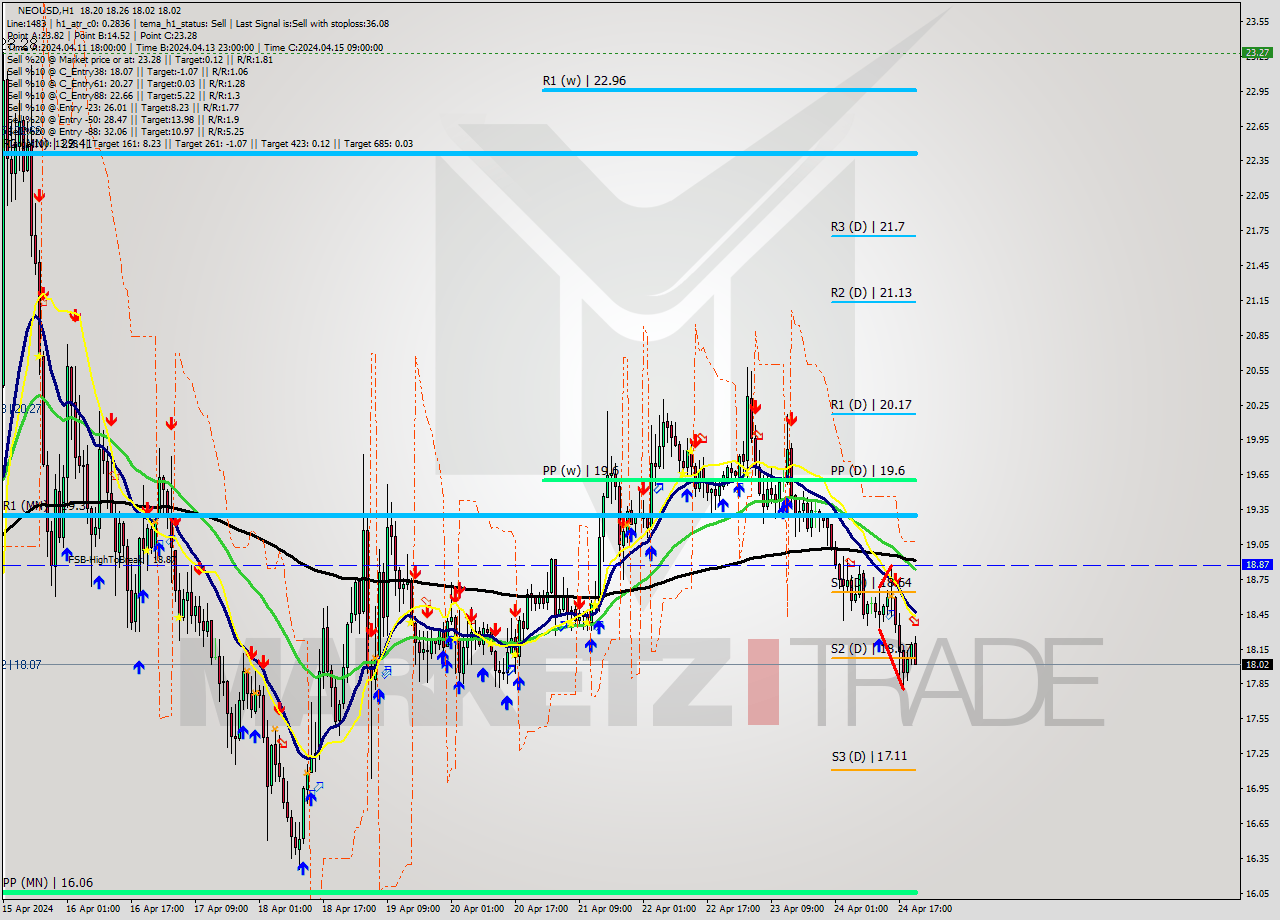Click the 22.95 price scale value
Viewport: 1280px width, 920px height.
click(x=1257, y=91)
